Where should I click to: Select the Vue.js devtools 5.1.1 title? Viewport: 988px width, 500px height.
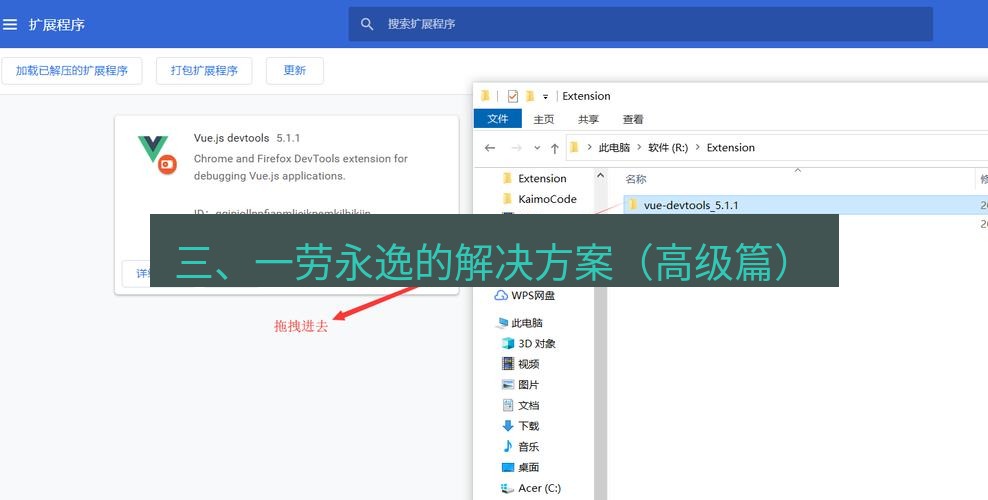(x=247, y=138)
